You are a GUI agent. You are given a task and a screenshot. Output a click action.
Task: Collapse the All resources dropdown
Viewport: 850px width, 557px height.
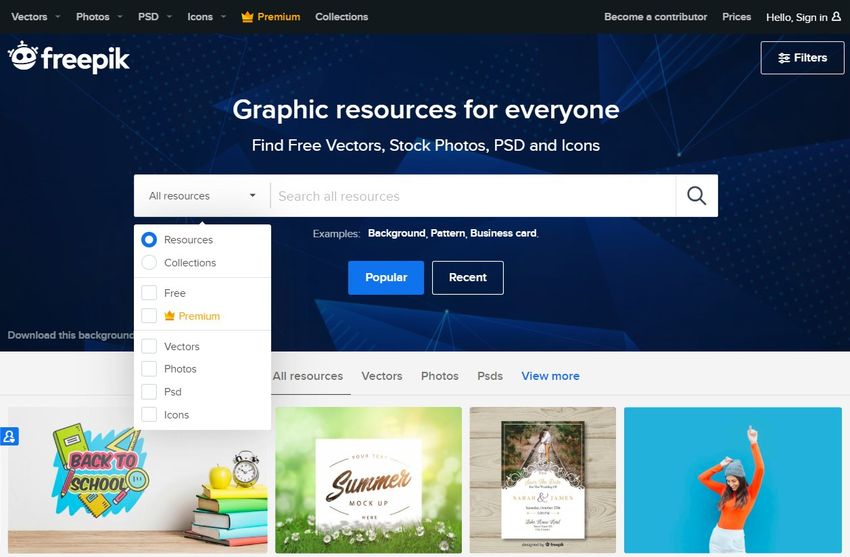[202, 196]
